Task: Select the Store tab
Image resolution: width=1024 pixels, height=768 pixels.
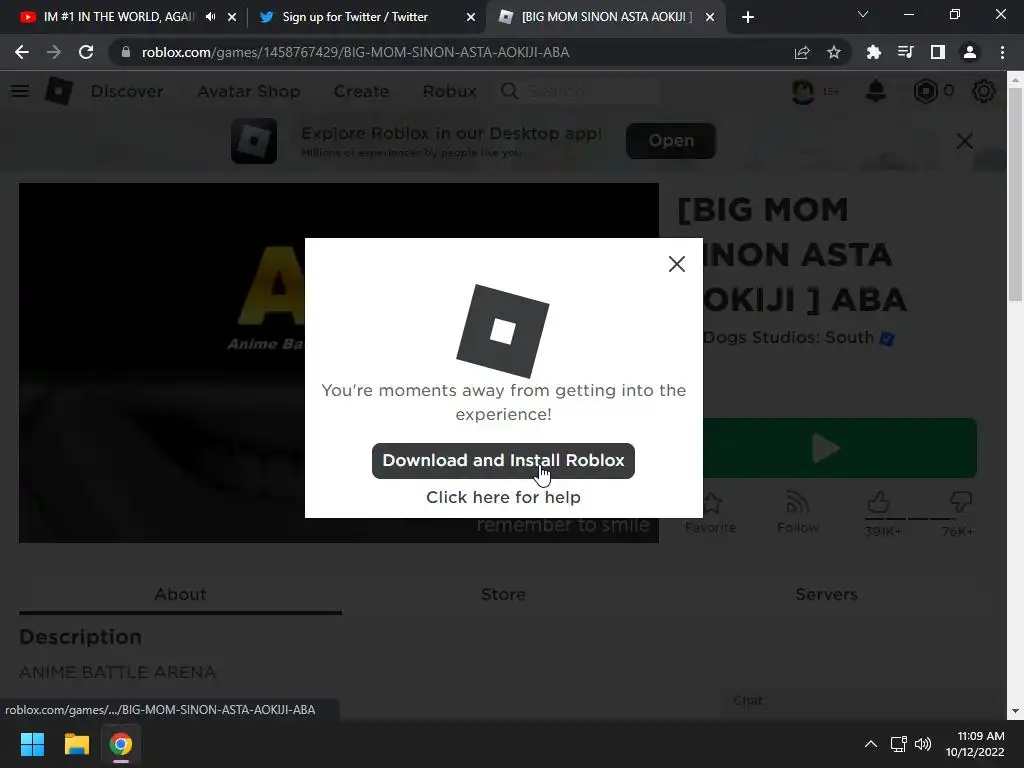Action: [x=504, y=594]
